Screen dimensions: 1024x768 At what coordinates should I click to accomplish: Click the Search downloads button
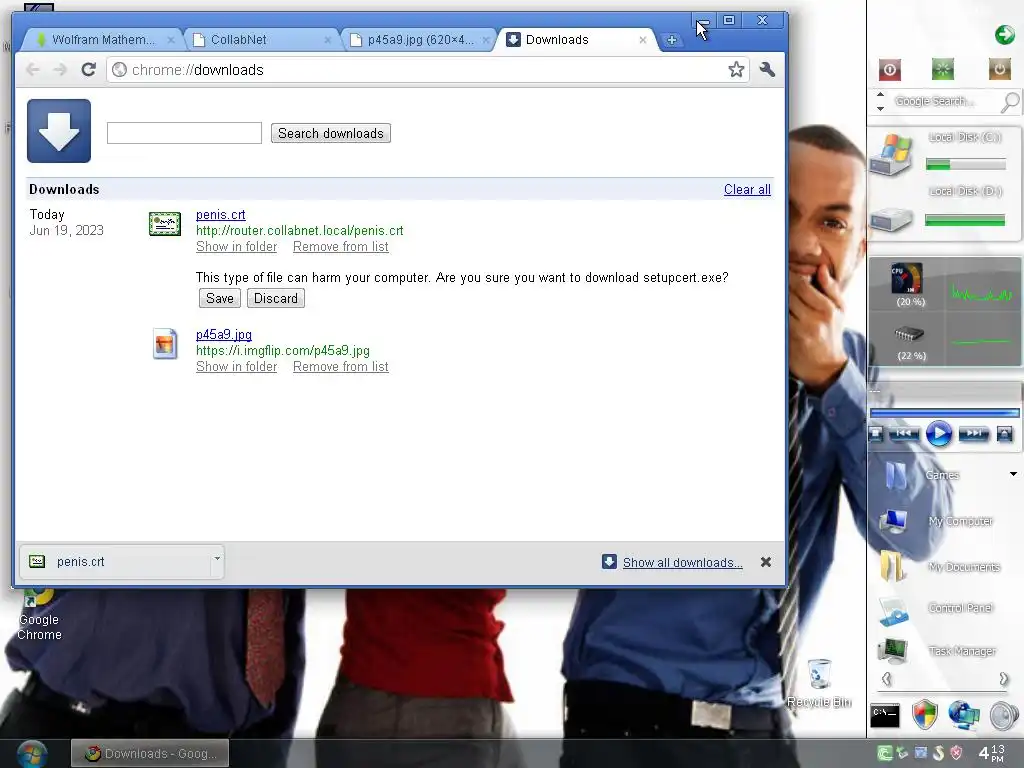point(330,133)
